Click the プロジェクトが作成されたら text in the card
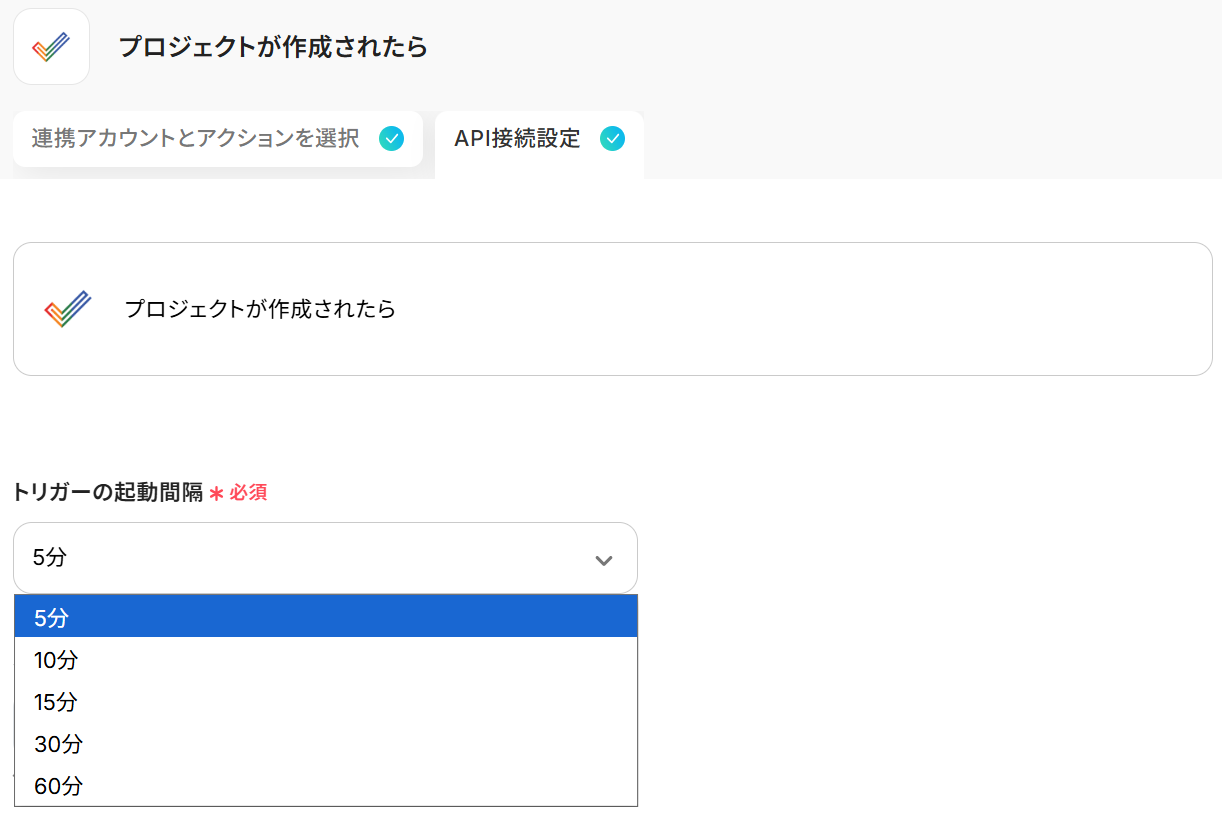 (260, 309)
